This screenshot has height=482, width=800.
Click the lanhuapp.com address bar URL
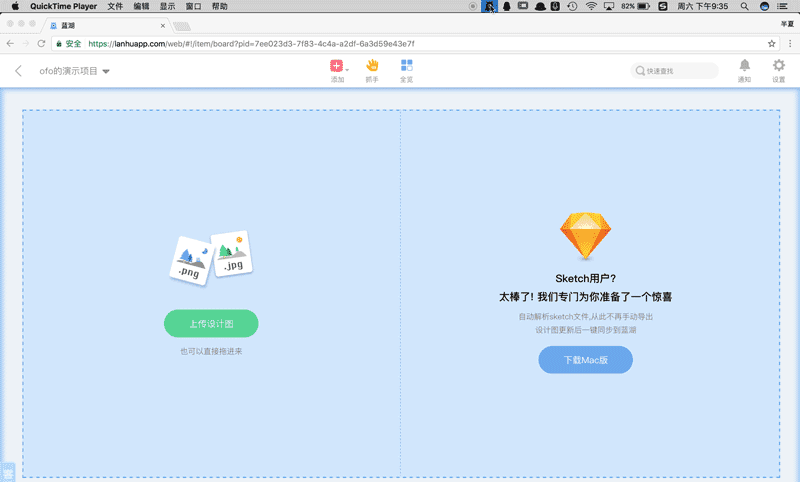click(251, 44)
